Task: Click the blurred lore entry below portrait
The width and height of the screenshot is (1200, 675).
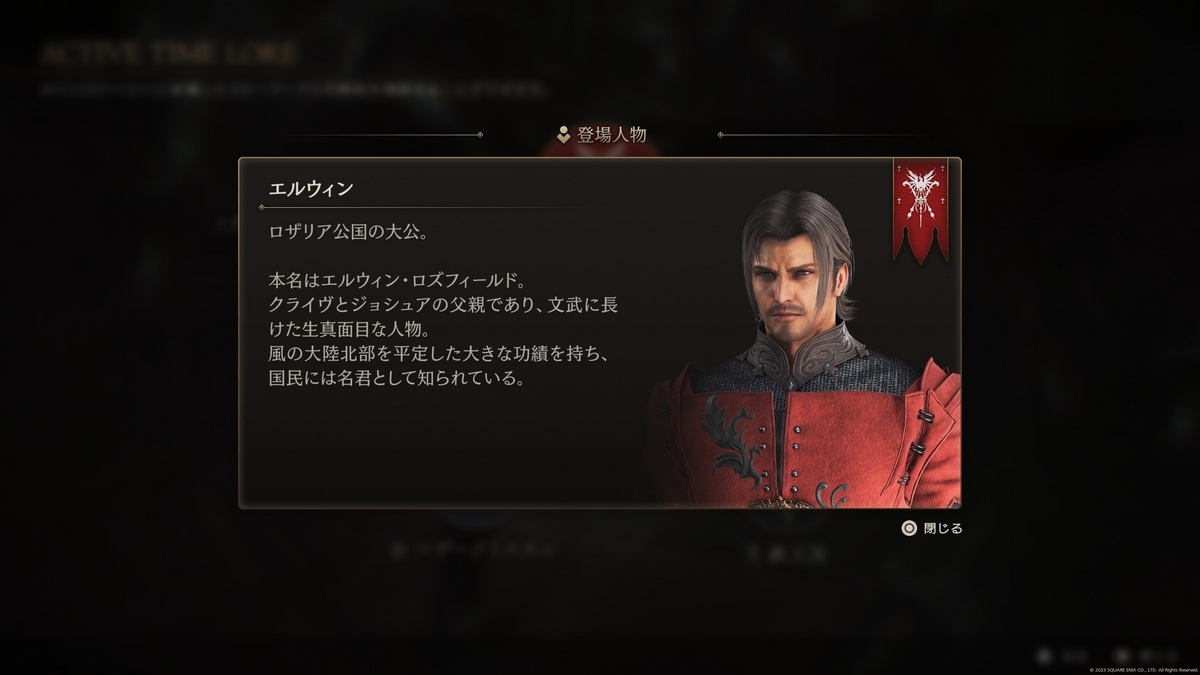Action: 787,553
